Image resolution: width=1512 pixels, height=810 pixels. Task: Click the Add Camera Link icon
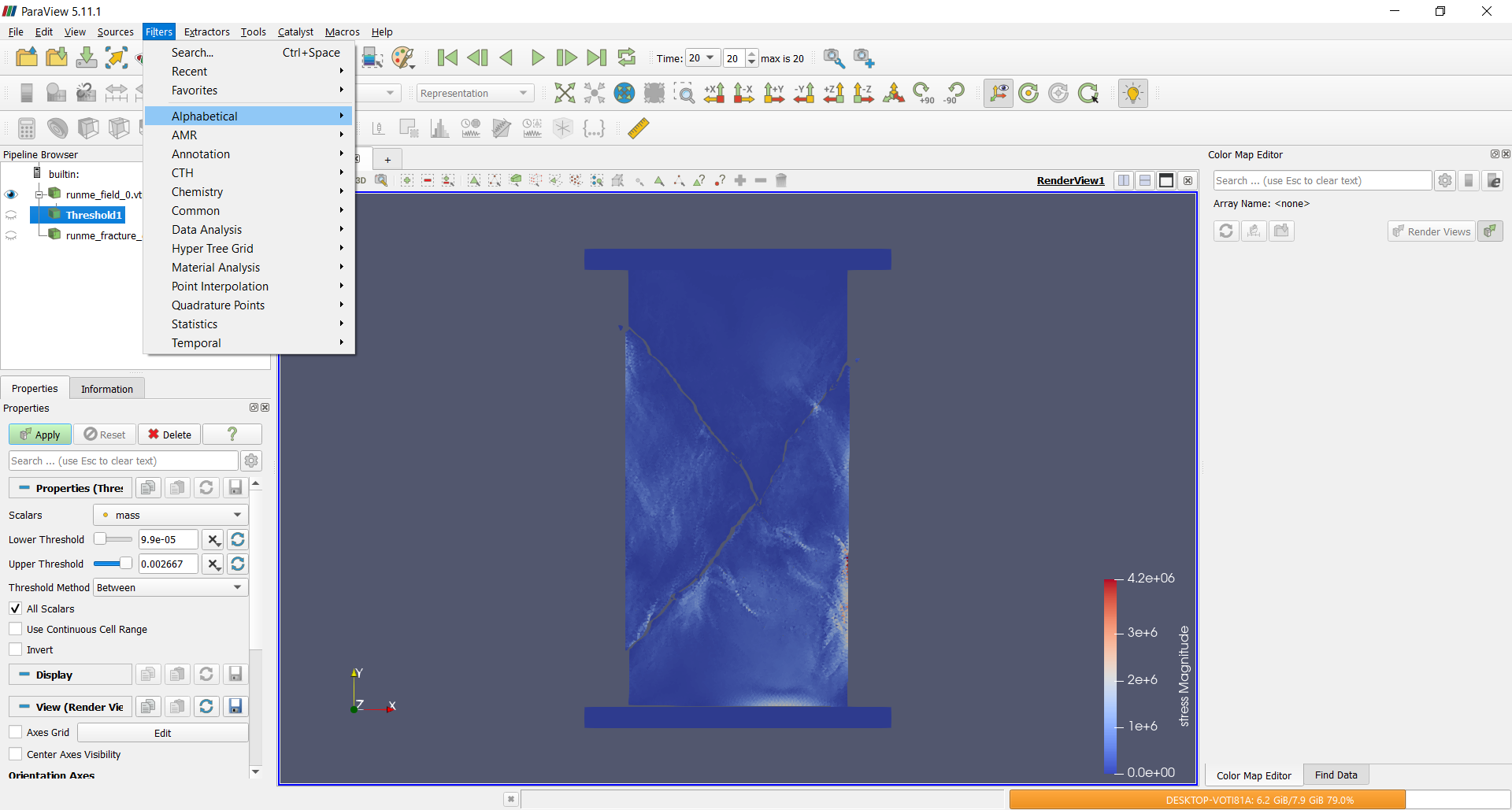(864, 57)
